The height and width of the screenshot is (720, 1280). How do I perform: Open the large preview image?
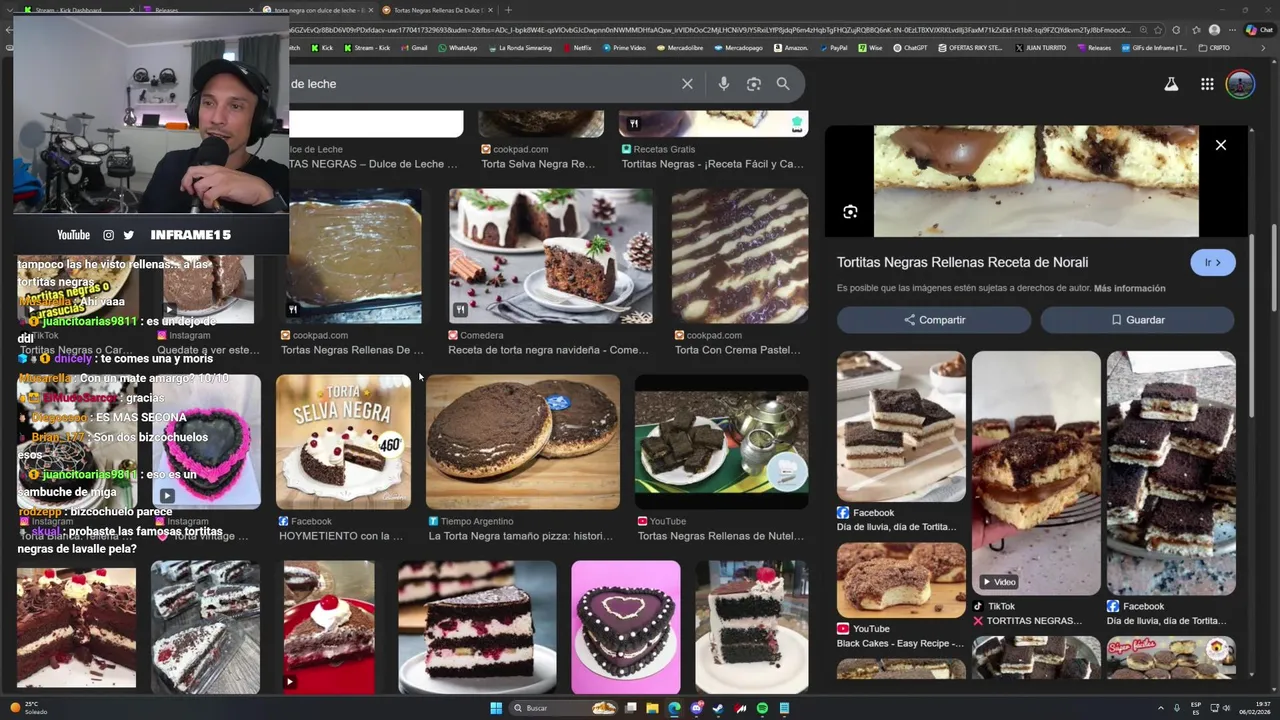click(x=1036, y=181)
